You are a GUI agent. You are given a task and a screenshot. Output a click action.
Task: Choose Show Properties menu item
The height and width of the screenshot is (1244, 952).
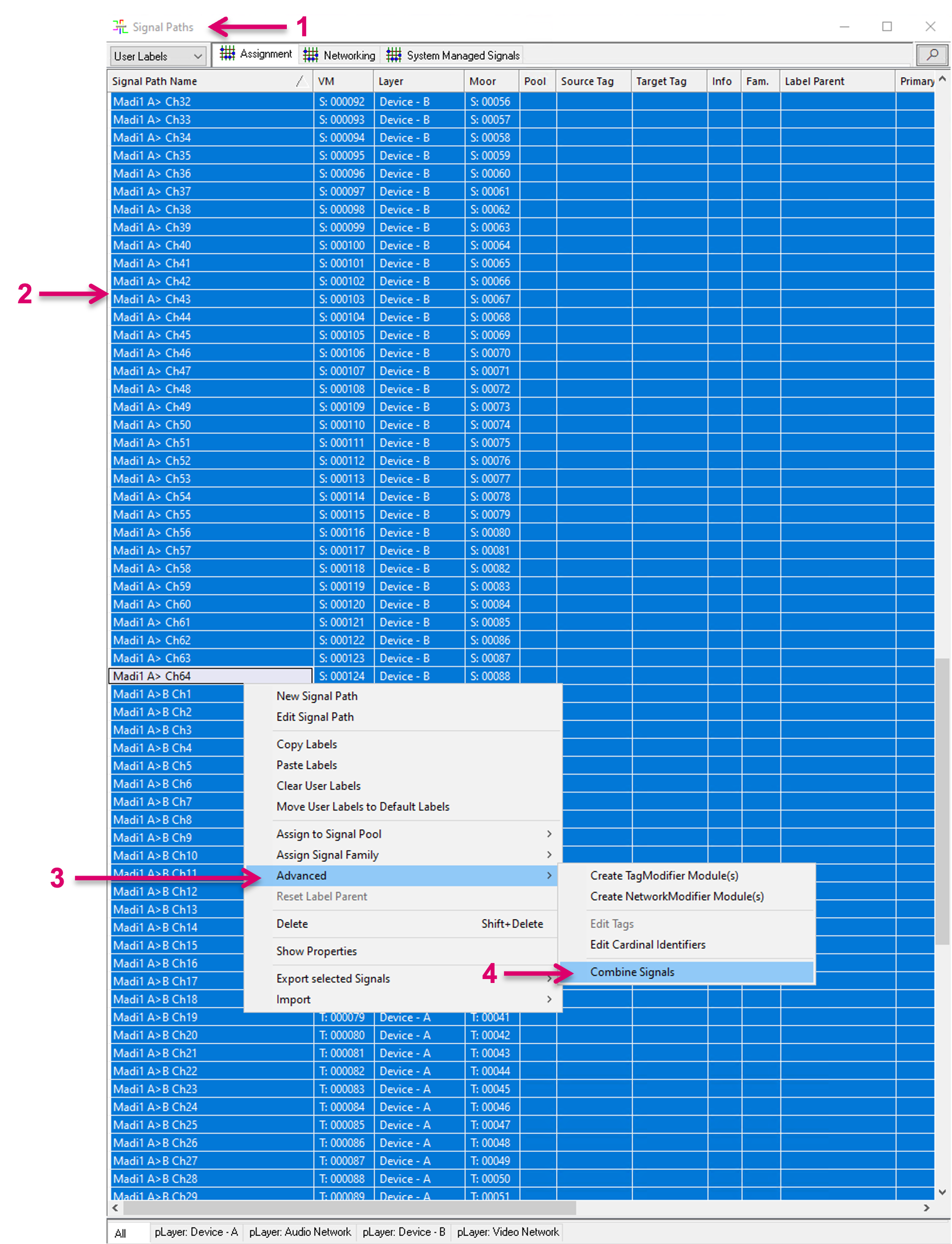pyautogui.click(x=316, y=951)
